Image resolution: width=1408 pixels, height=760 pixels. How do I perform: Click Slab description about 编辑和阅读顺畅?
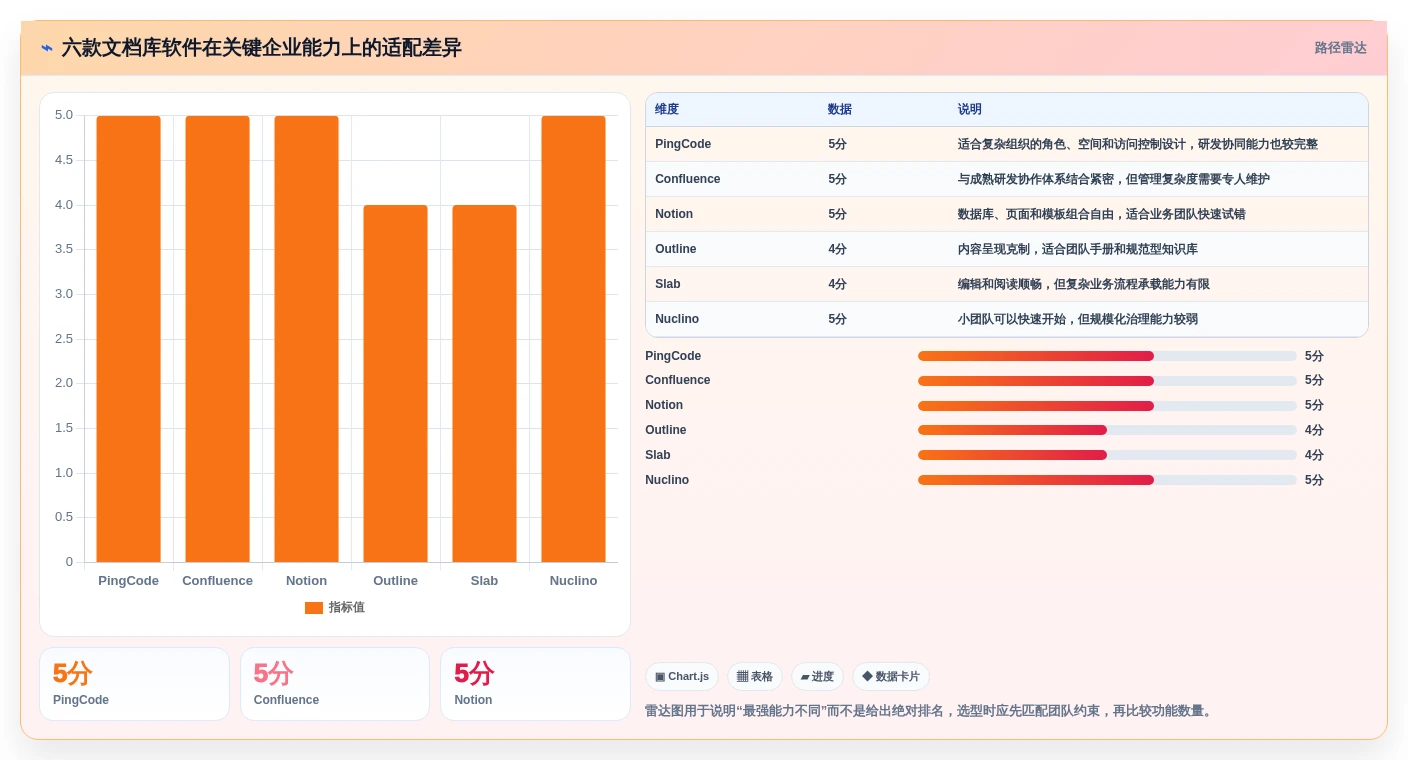(1084, 284)
